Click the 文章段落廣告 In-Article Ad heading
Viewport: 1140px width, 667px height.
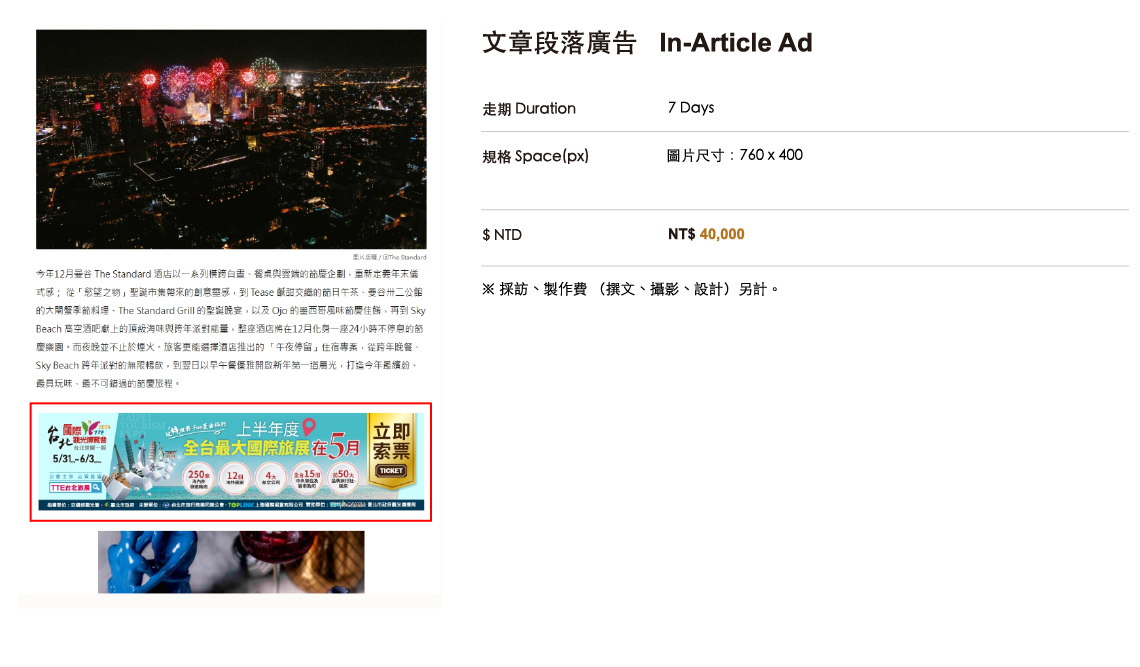click(647, 43)
